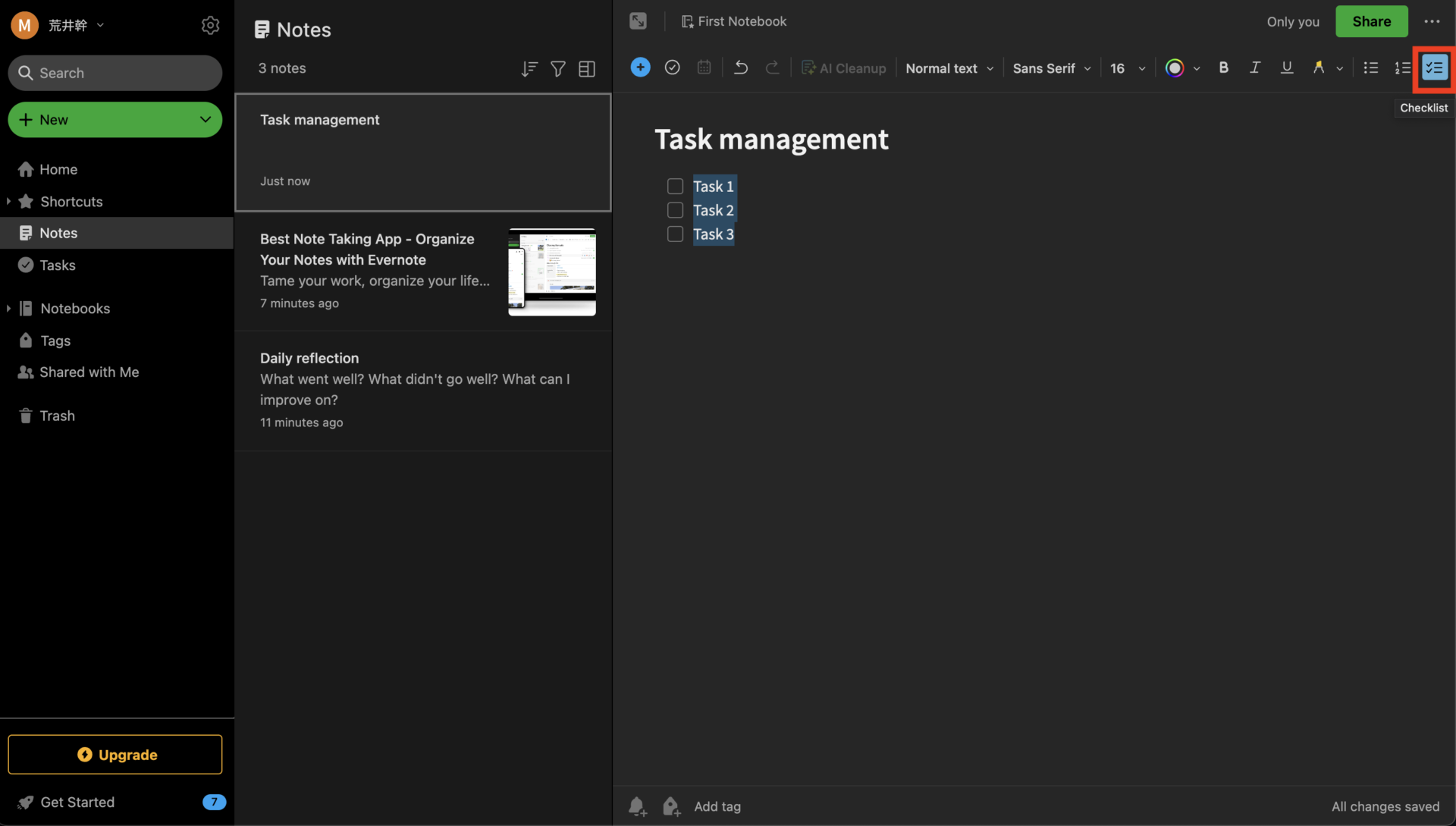Image resolution: width=1456 pixels, height=826 pixels.
Task: Mark Task 3 as complete
Action: pyautogui.click(x=674, y=234)
